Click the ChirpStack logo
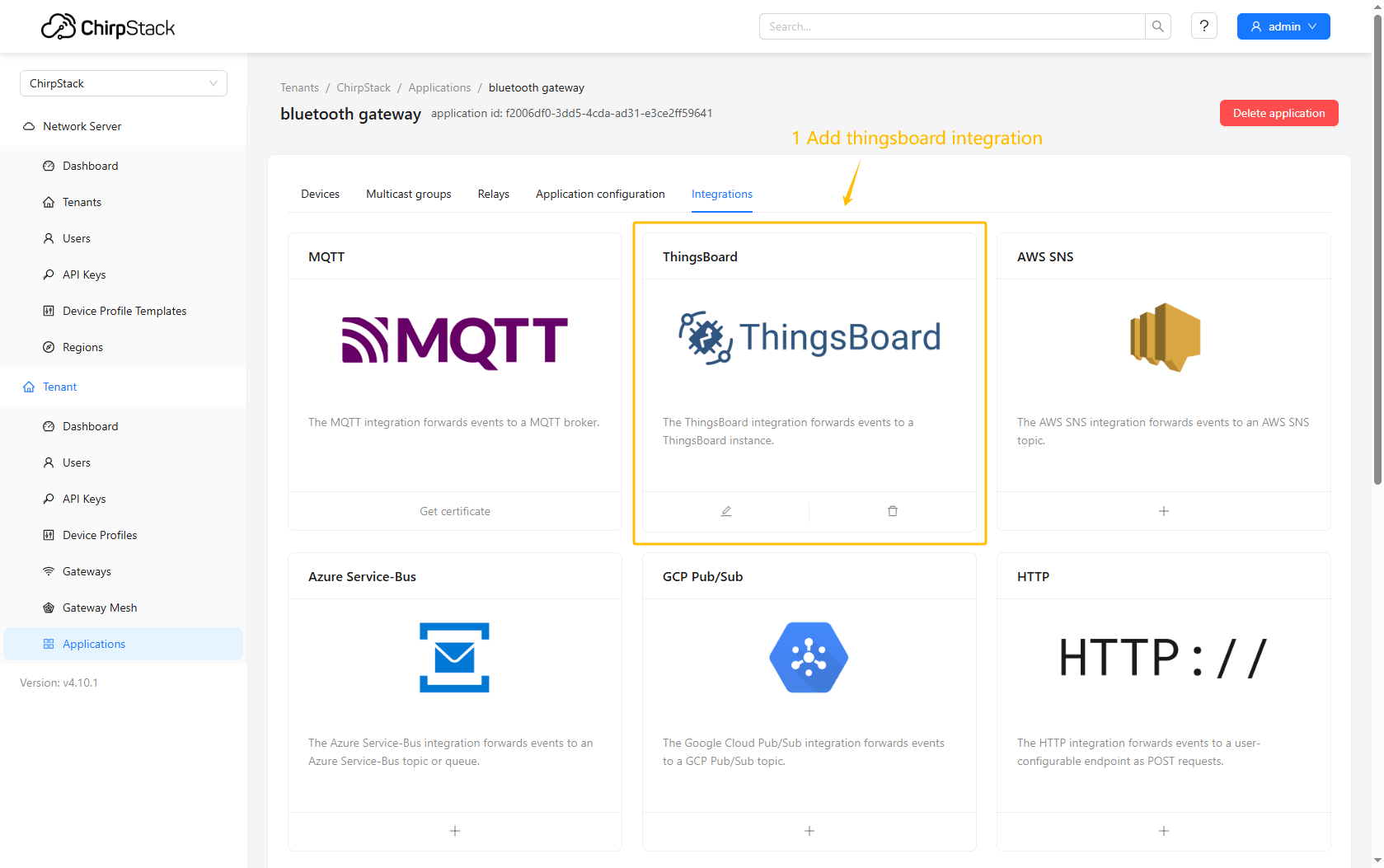The width and height of the screenshot is (1384, 868). (x=108, y=27)
